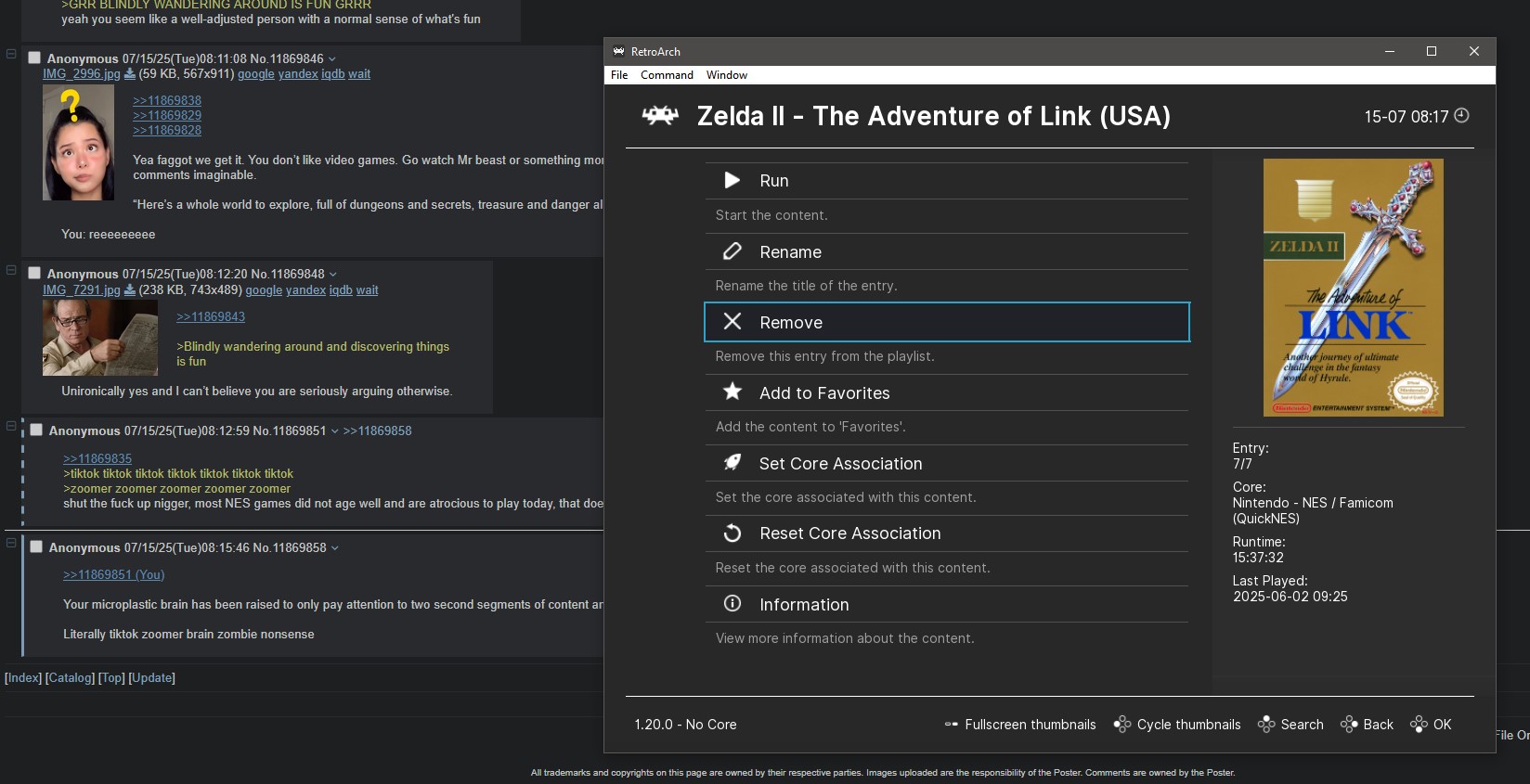
Task: Click the Top link at thread bottom
Action: click(111, 678)
